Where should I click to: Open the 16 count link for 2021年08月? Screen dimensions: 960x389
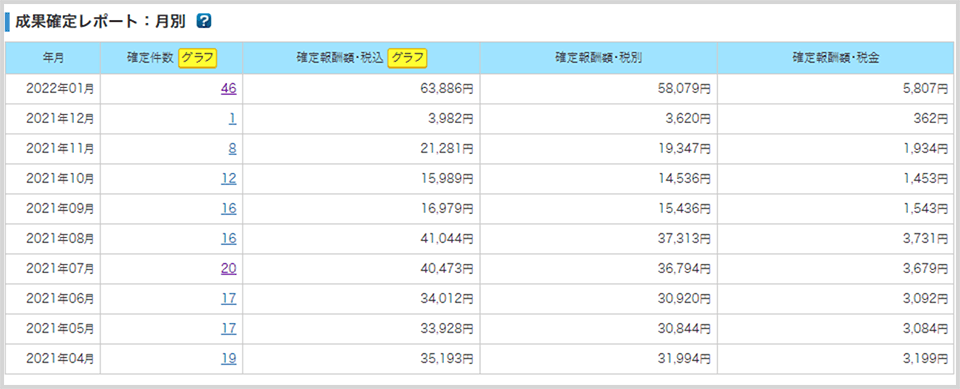(x=228, y=239)
